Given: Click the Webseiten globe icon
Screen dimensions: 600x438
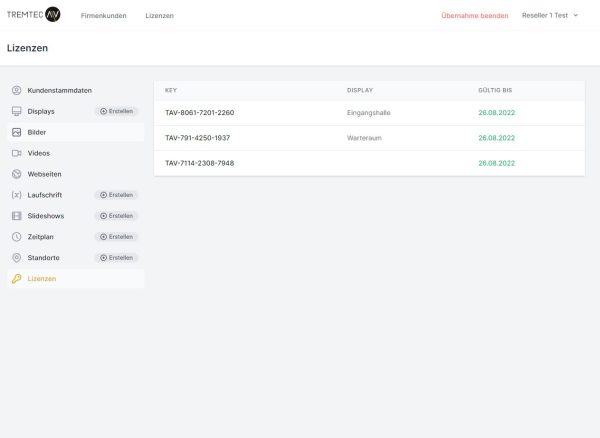Looking at the screenshot, I should [x=16, y=174].
